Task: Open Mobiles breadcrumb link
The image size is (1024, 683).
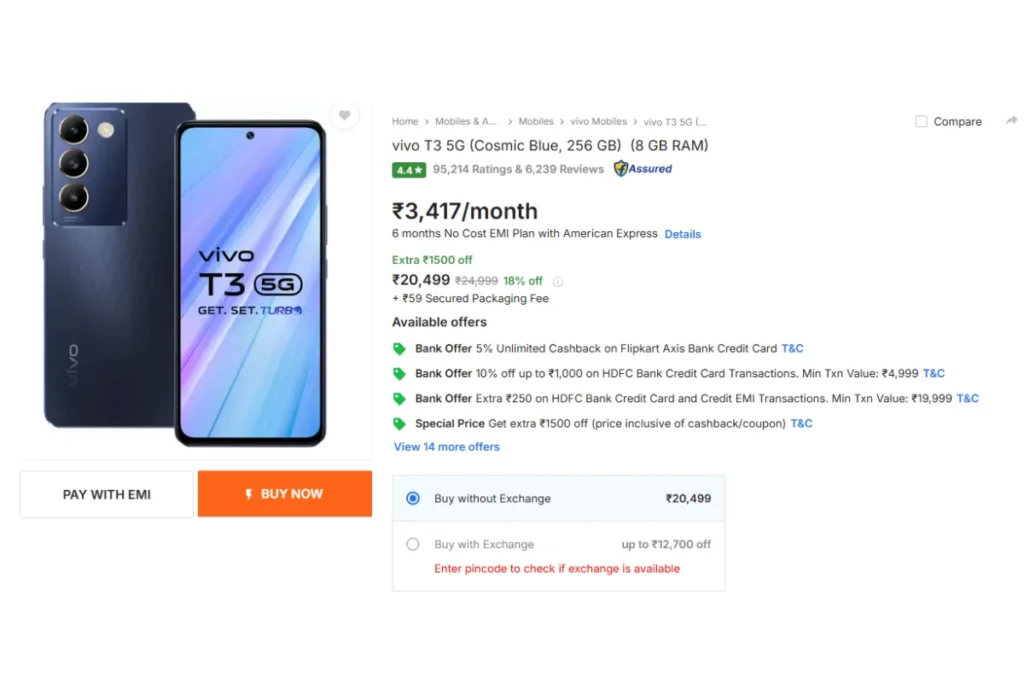Action: pyautogui.click(x=536, y=121)
